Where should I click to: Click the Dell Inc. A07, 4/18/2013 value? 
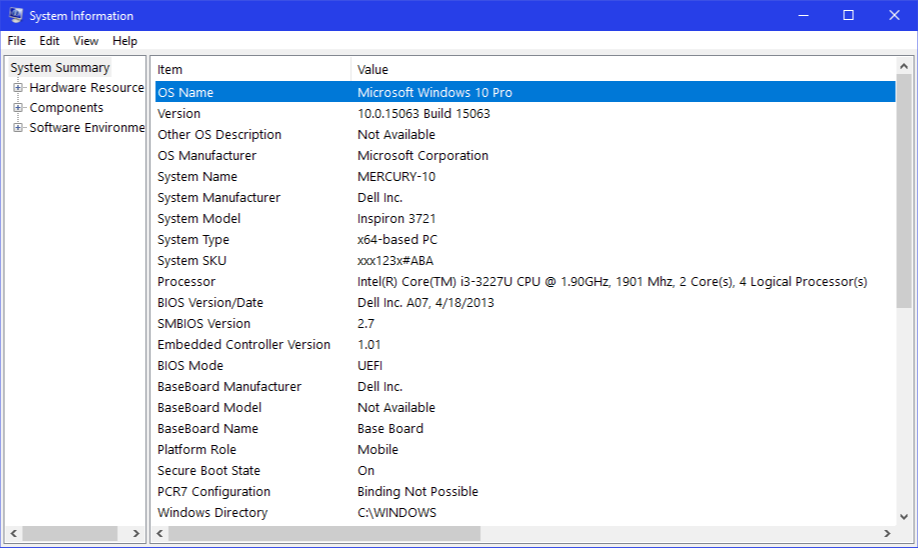(x=426, y=303)
